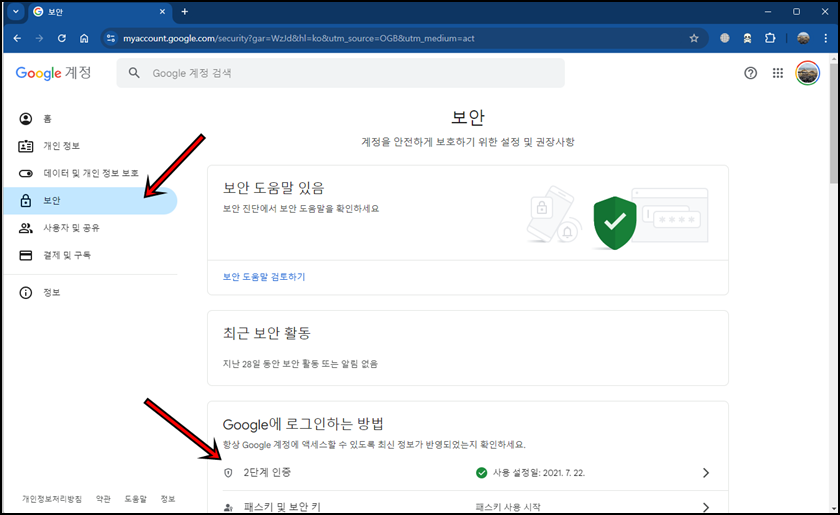Viewport: 840px width, 515px height.
Task: Open 개인정보처리방침 footer link
Action: click(52, 499)
